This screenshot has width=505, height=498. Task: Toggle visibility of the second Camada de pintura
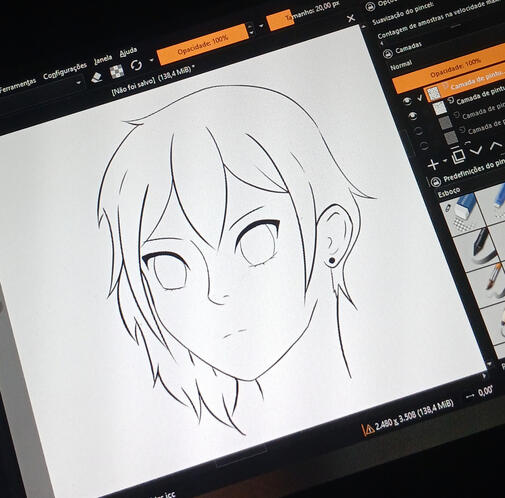(x=413, y=116)
